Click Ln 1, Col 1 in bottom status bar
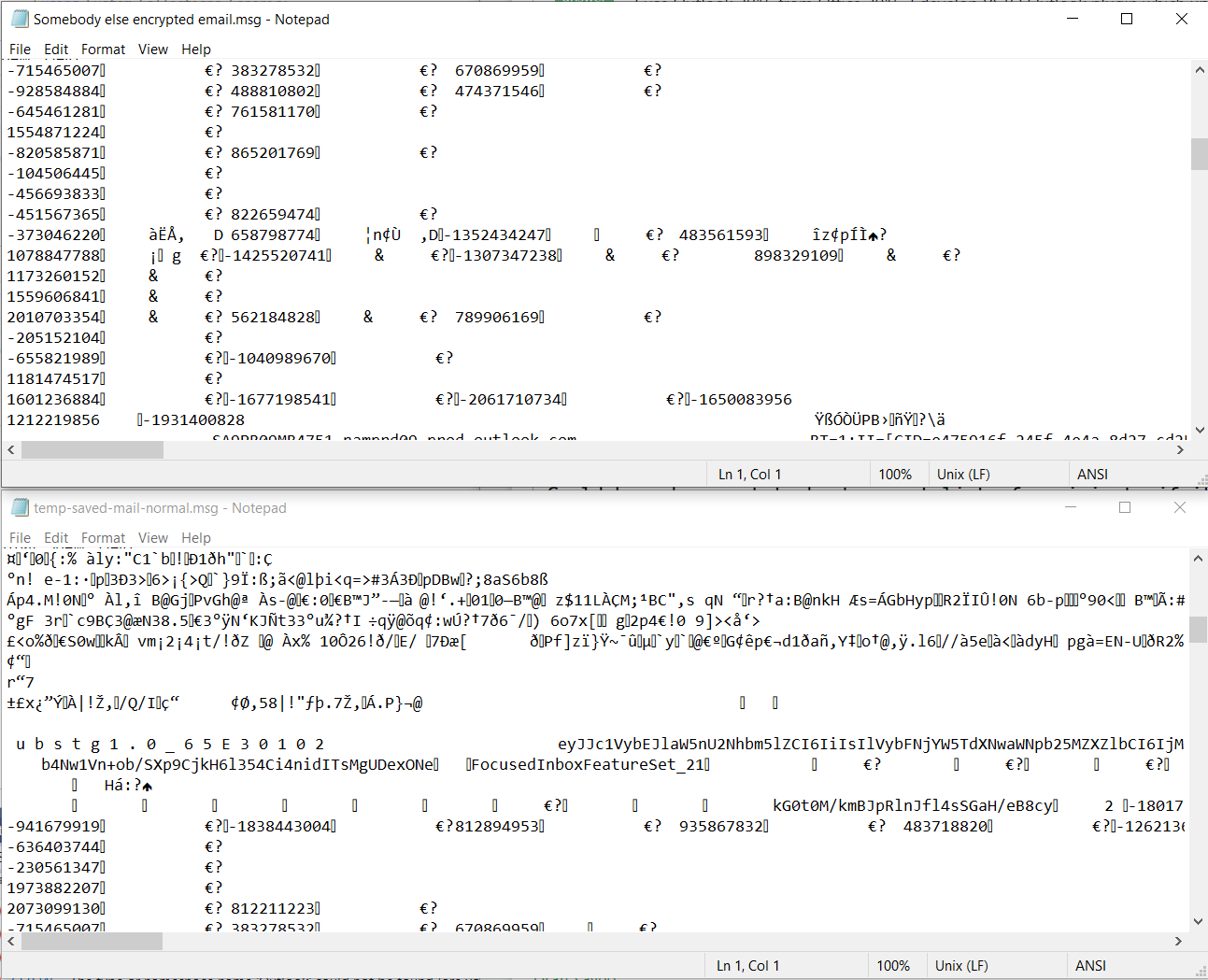1208x980 pixels. [x=747, y=966]
